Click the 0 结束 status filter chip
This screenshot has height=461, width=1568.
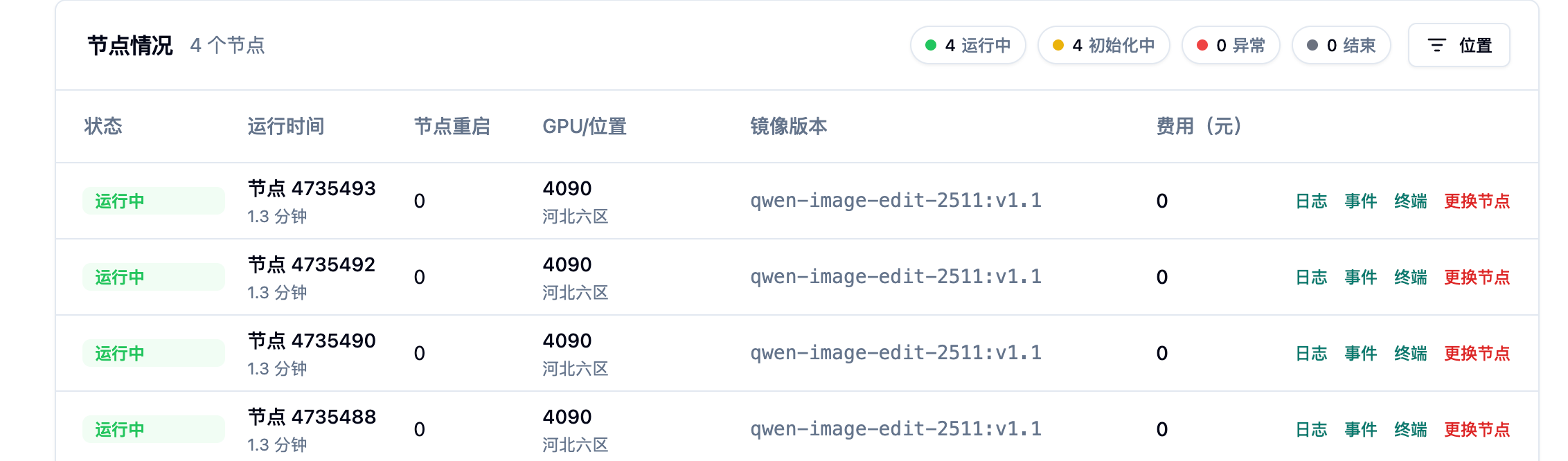coord(1341,46)
